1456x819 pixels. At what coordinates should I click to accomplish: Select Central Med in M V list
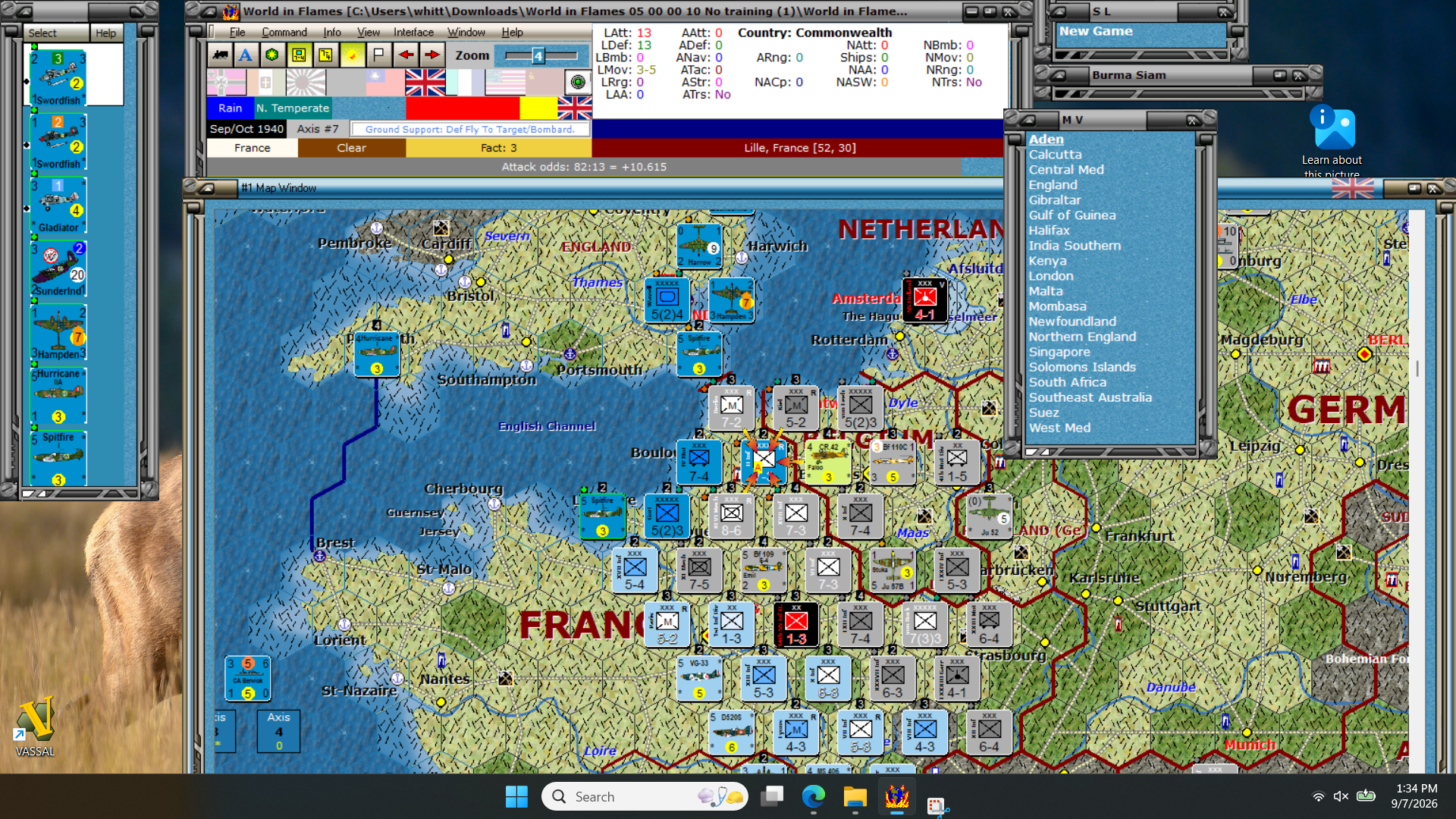[1065, 169]
